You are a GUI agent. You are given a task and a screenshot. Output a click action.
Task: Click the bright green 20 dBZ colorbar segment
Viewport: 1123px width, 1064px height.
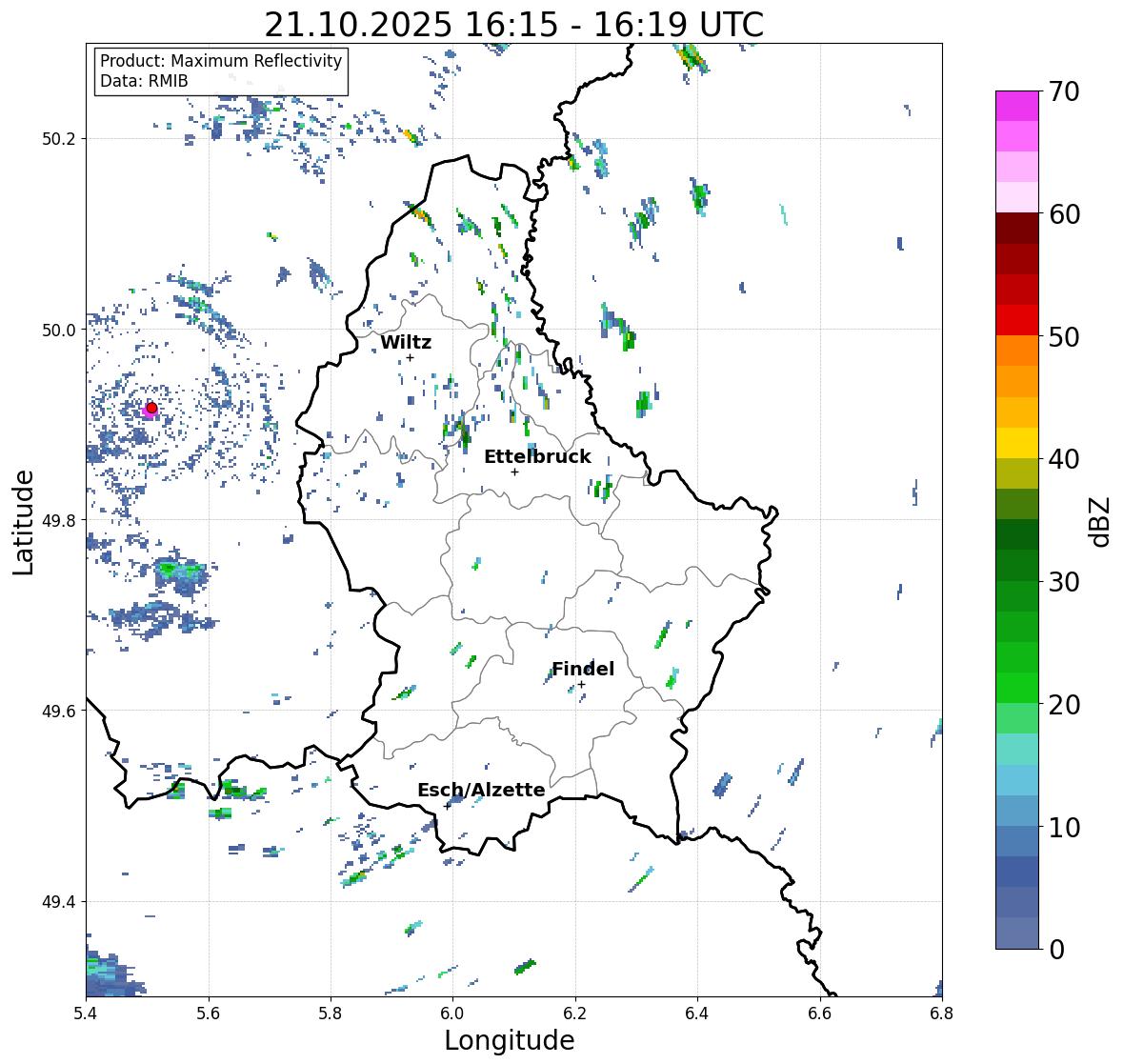pyautogui.click(x=1017, y=688)
